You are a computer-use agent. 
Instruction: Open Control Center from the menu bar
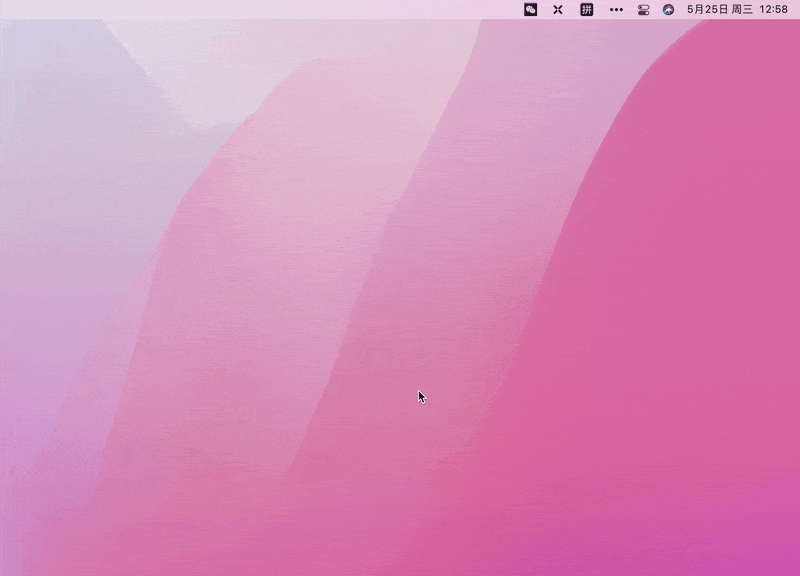point(644,9)
